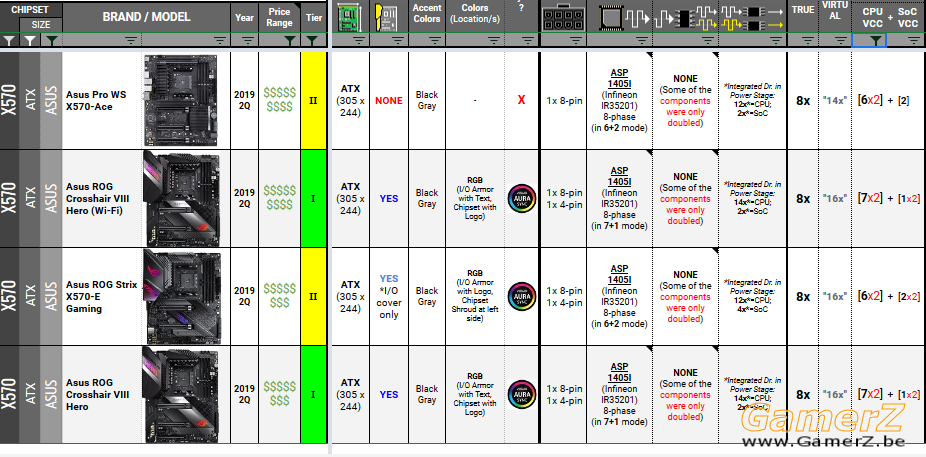Open the Accent Colors column filter
926x457 pixels.
click(435, 40)
